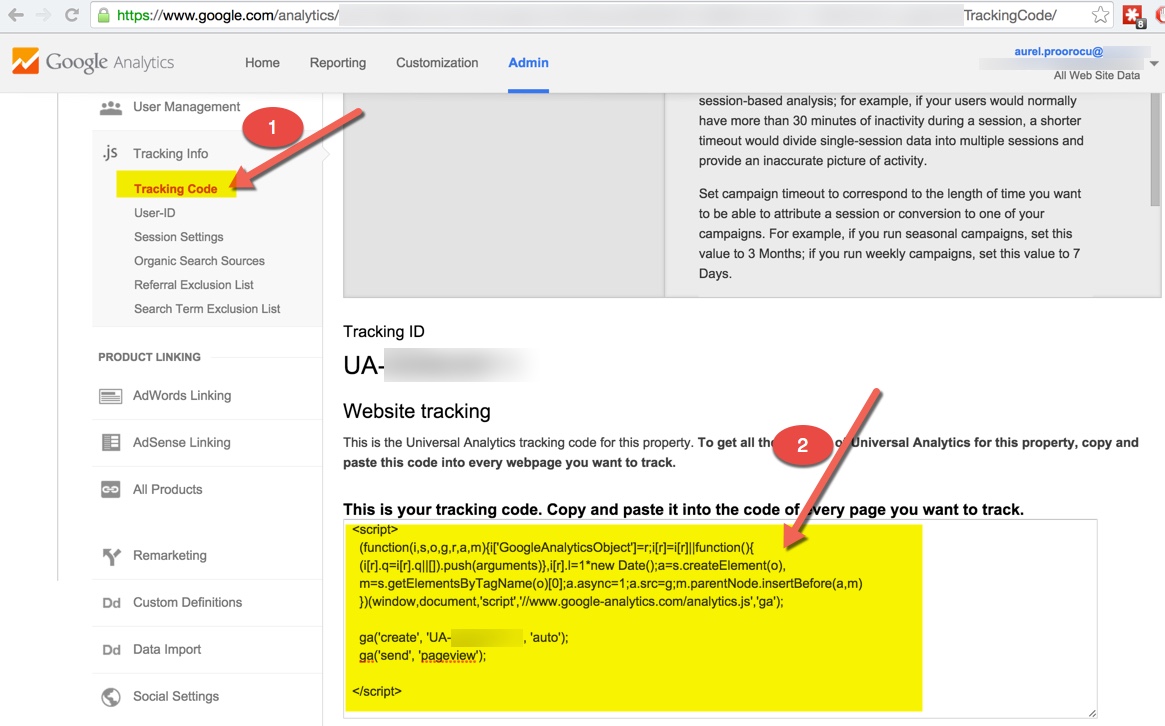Click the Dd icon beside Data Import
1165x726 pixels.
[x=111, y=649]
